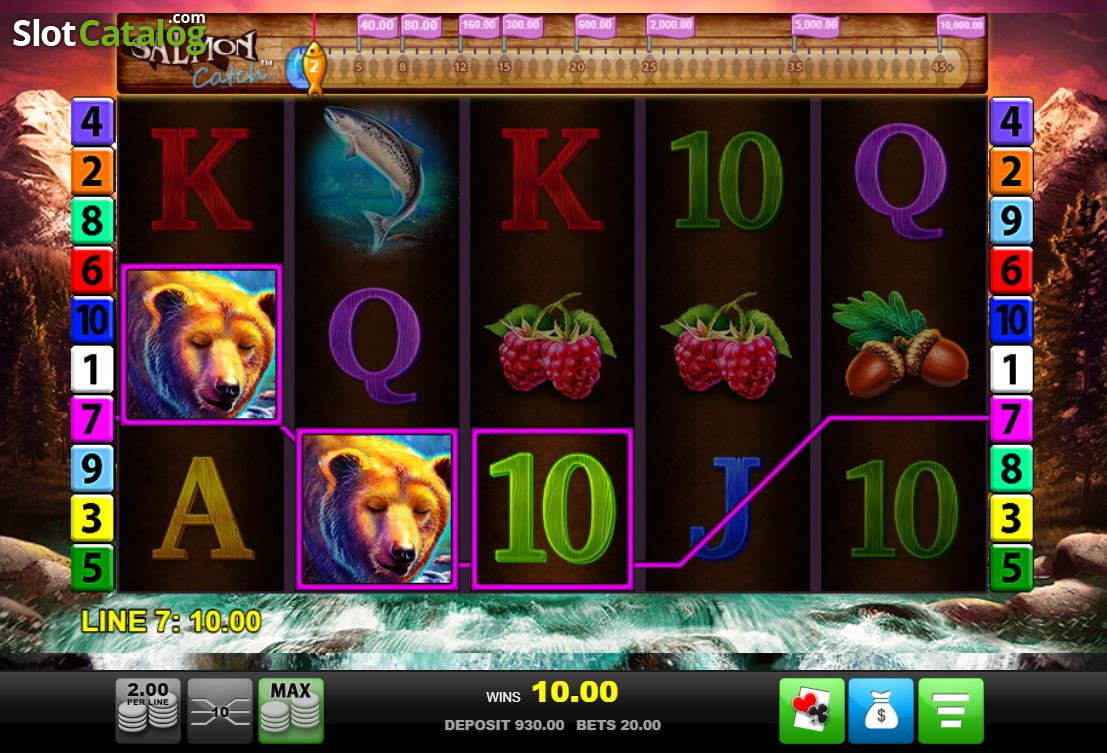Adjust the 10 paylines selector
This screenshot has height=753, width=1107.
click(220, 711)
